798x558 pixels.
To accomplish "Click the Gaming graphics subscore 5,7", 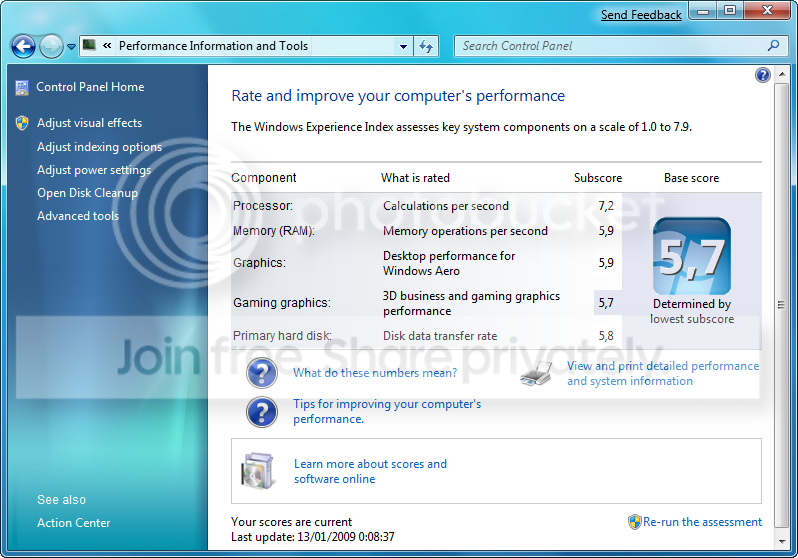I will (606, 303).
